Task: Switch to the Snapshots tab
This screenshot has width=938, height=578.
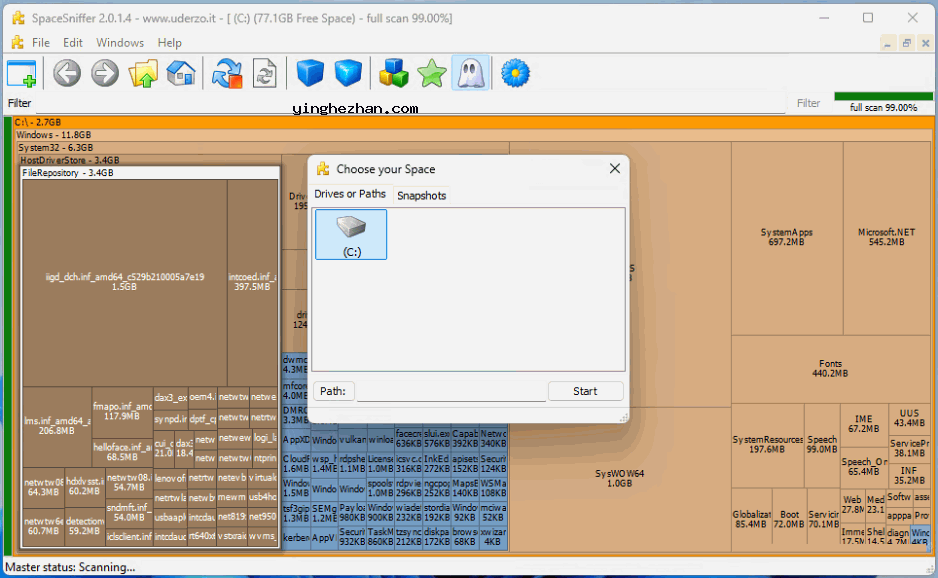Action: pyautogui.click(x=422, y=196)
